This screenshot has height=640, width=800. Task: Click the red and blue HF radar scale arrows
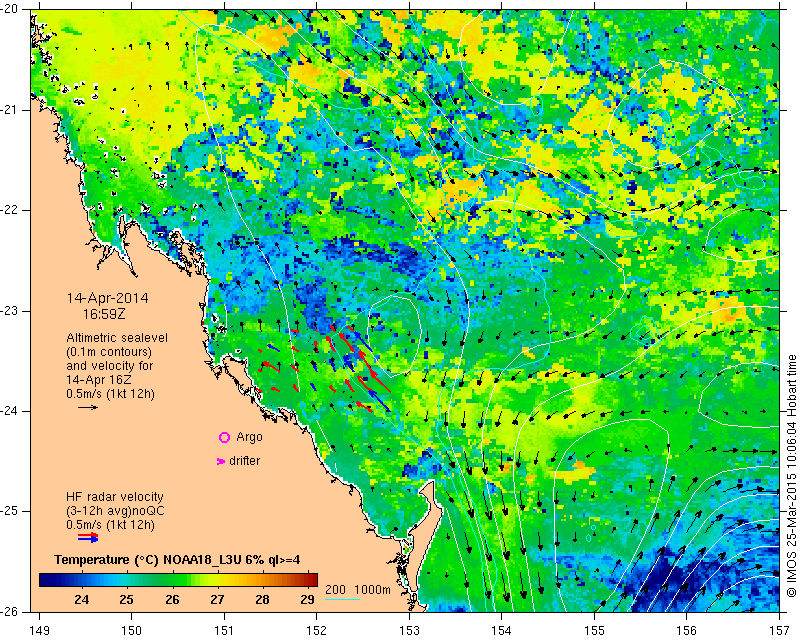pos(88,538)
